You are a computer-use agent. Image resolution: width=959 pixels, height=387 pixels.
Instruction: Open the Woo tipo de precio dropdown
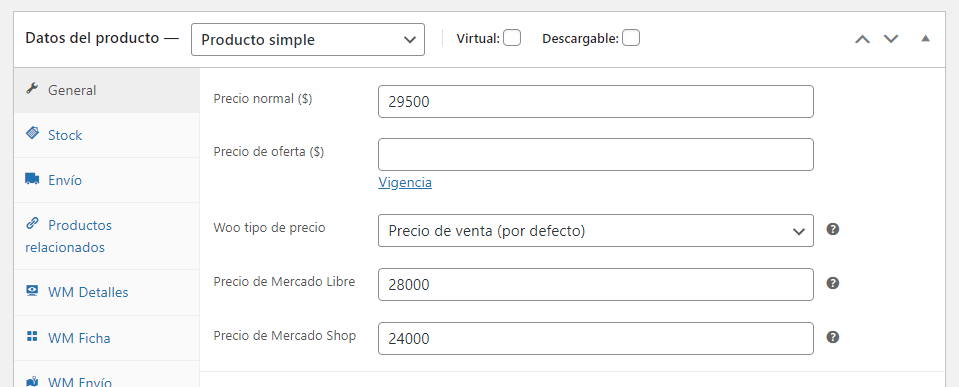click(596, 230)
